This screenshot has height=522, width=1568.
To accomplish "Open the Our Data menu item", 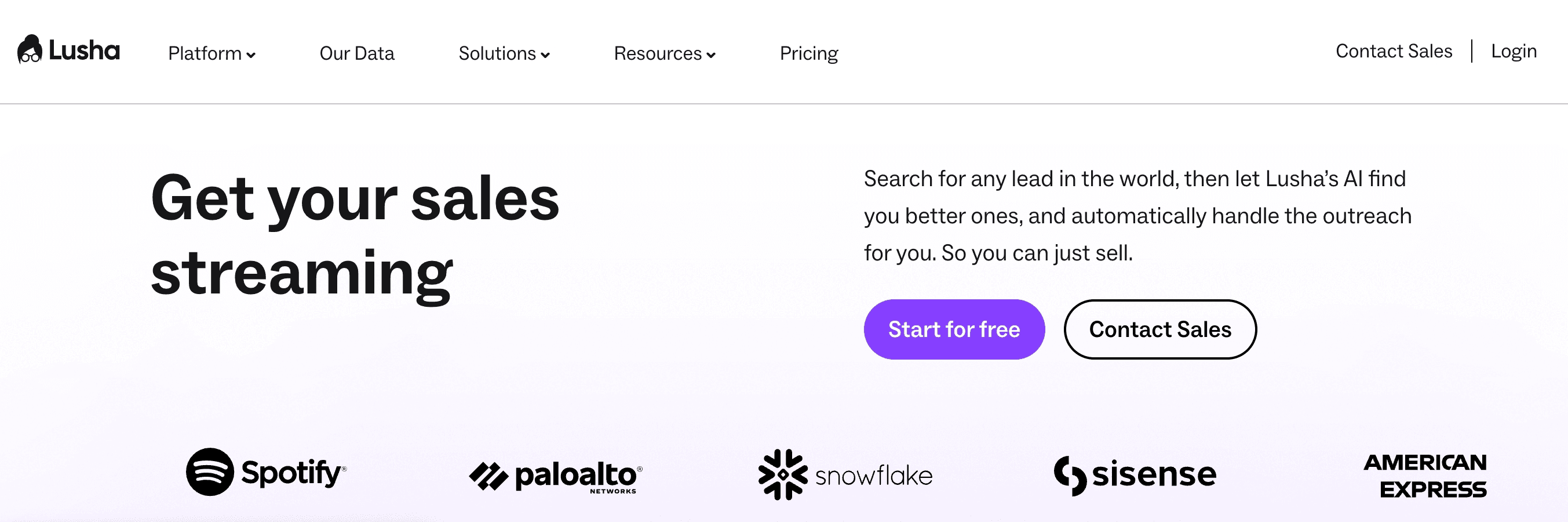I will 357,53.
